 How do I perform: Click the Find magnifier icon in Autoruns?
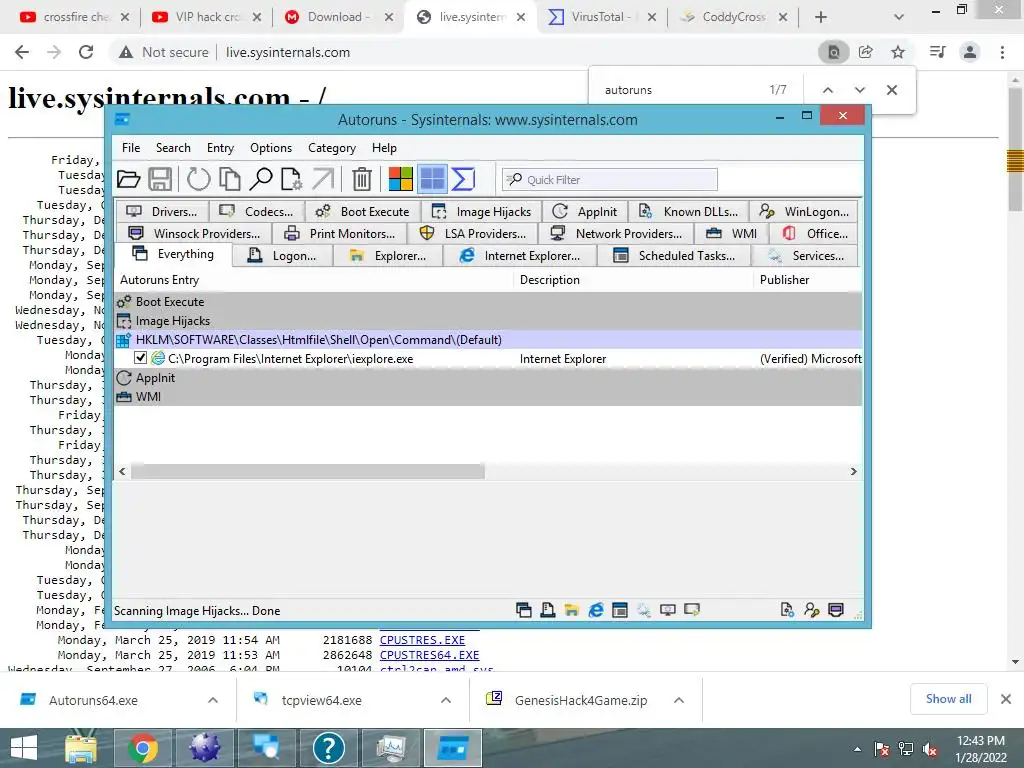[x=261, y=179]
